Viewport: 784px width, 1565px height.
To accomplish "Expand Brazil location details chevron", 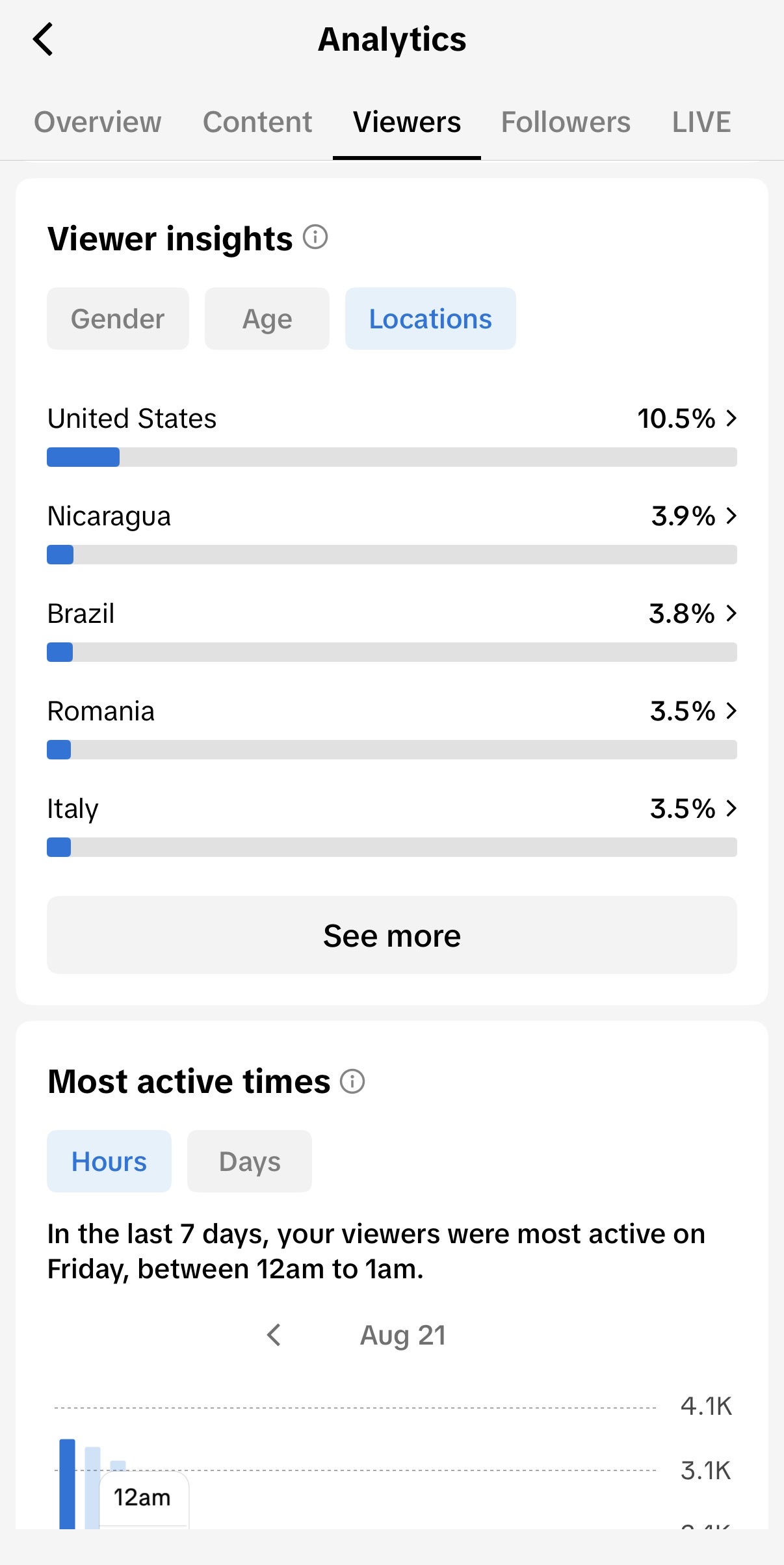I will click(x=732, y=613).
